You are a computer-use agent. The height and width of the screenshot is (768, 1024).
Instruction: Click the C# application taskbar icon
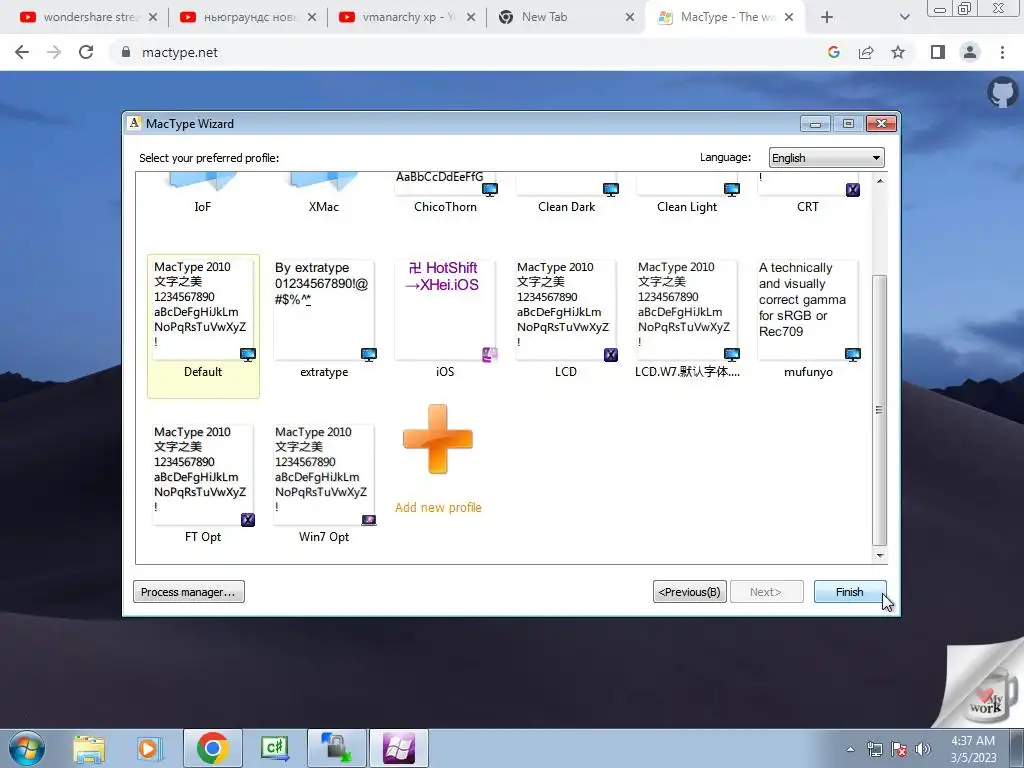pos(274,748)
